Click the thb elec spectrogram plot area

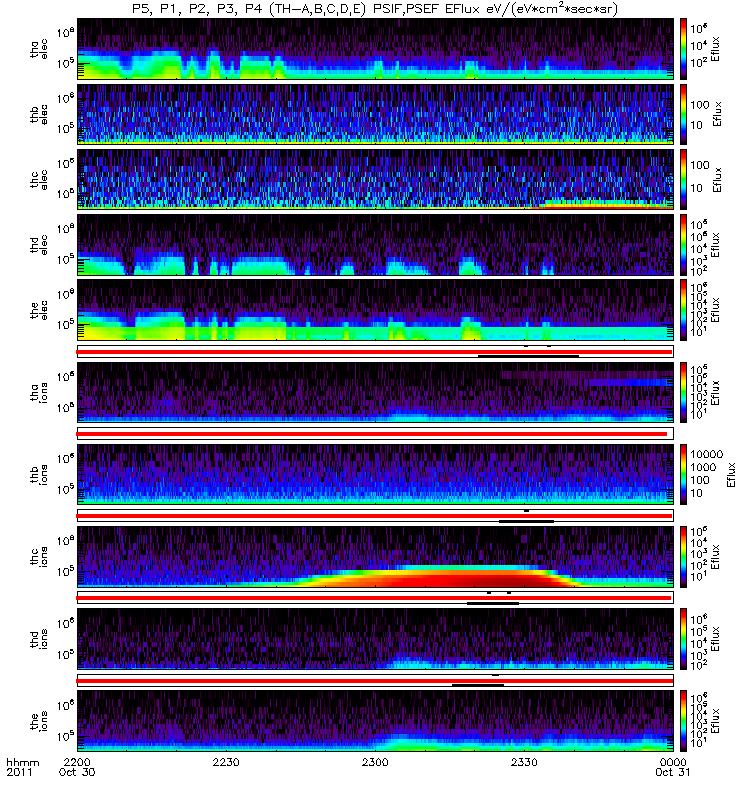375,114
